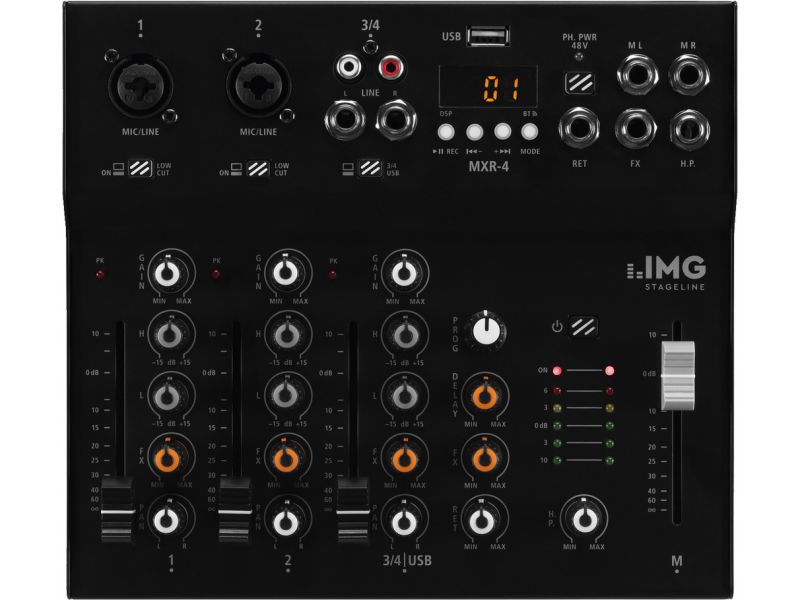Click the RET return level knob
Screen dimensions: 800x600
[x=485, y=520]
